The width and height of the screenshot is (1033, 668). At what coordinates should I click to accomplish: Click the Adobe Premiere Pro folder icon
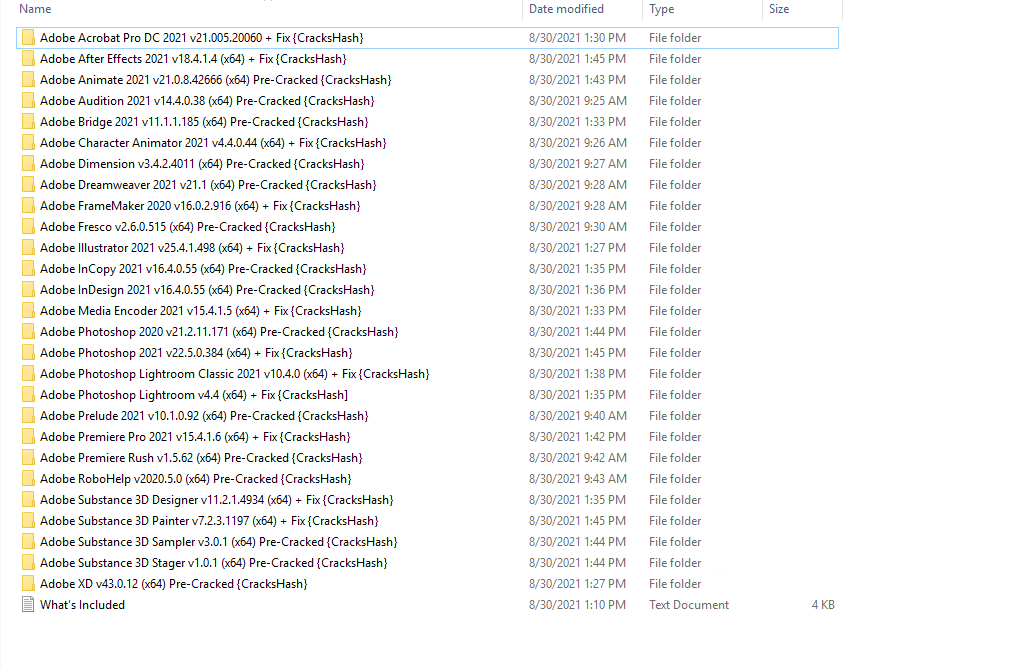[x=28, y=437]
